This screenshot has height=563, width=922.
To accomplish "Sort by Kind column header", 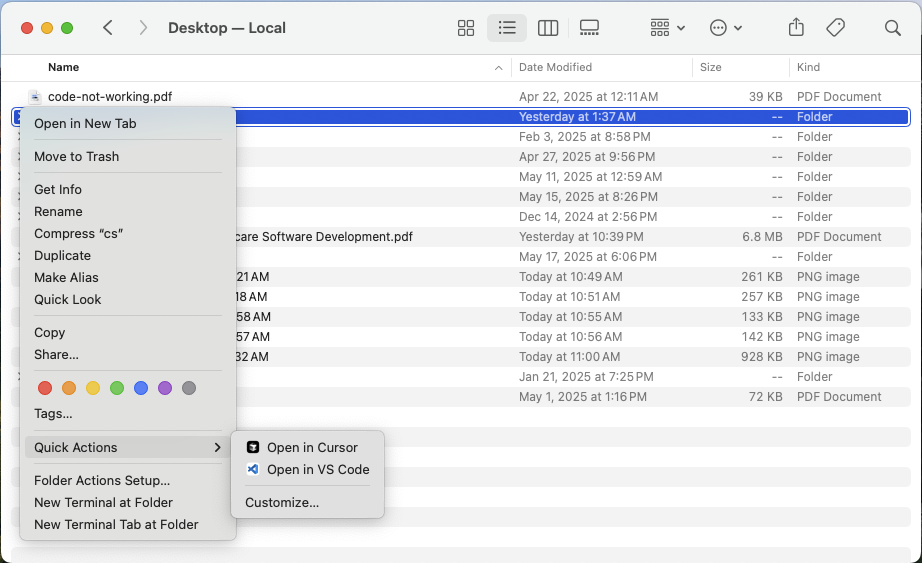I will 808,67.
